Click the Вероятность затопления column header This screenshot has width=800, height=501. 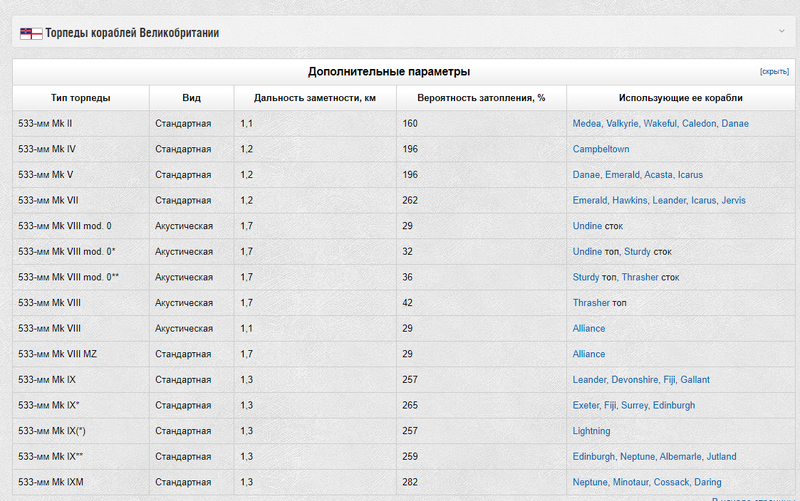(481, 98)
